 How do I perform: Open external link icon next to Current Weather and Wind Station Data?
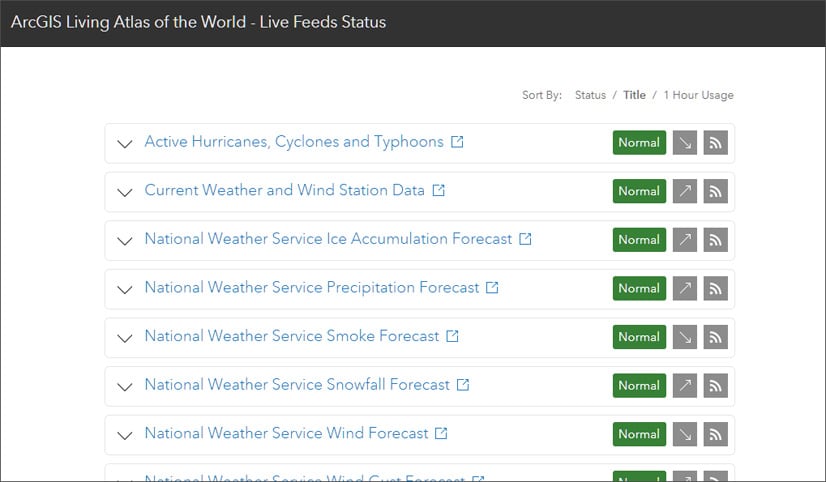tap(438, 190)
